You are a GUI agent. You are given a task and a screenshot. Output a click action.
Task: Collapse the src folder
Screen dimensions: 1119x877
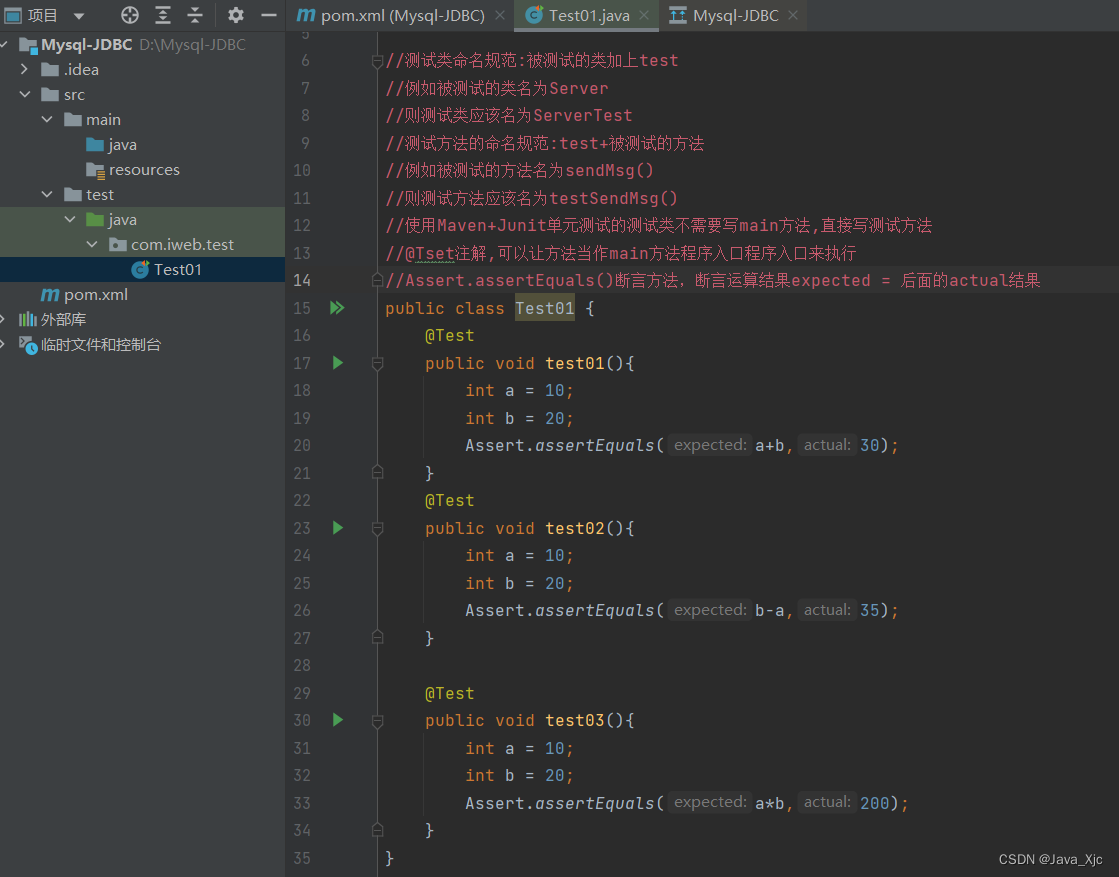coord(25,94)
